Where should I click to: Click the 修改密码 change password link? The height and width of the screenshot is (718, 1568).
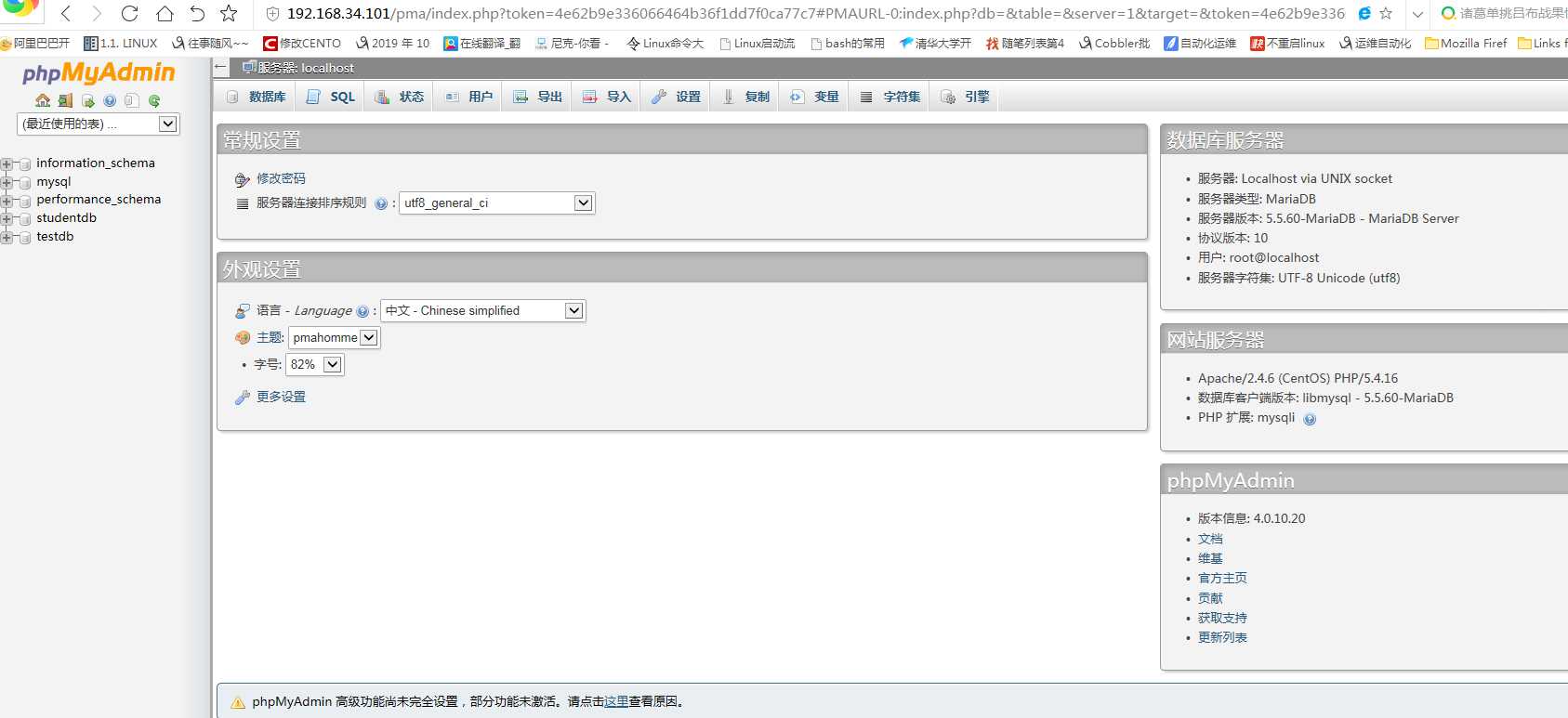[x=281, y=178]
